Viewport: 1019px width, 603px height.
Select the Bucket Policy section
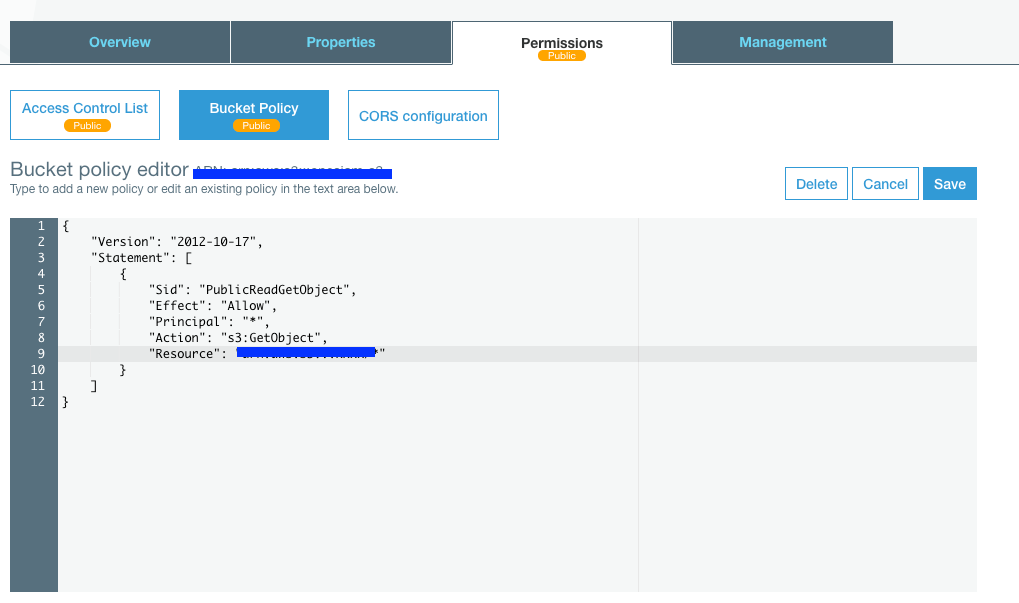pos(253,108)
